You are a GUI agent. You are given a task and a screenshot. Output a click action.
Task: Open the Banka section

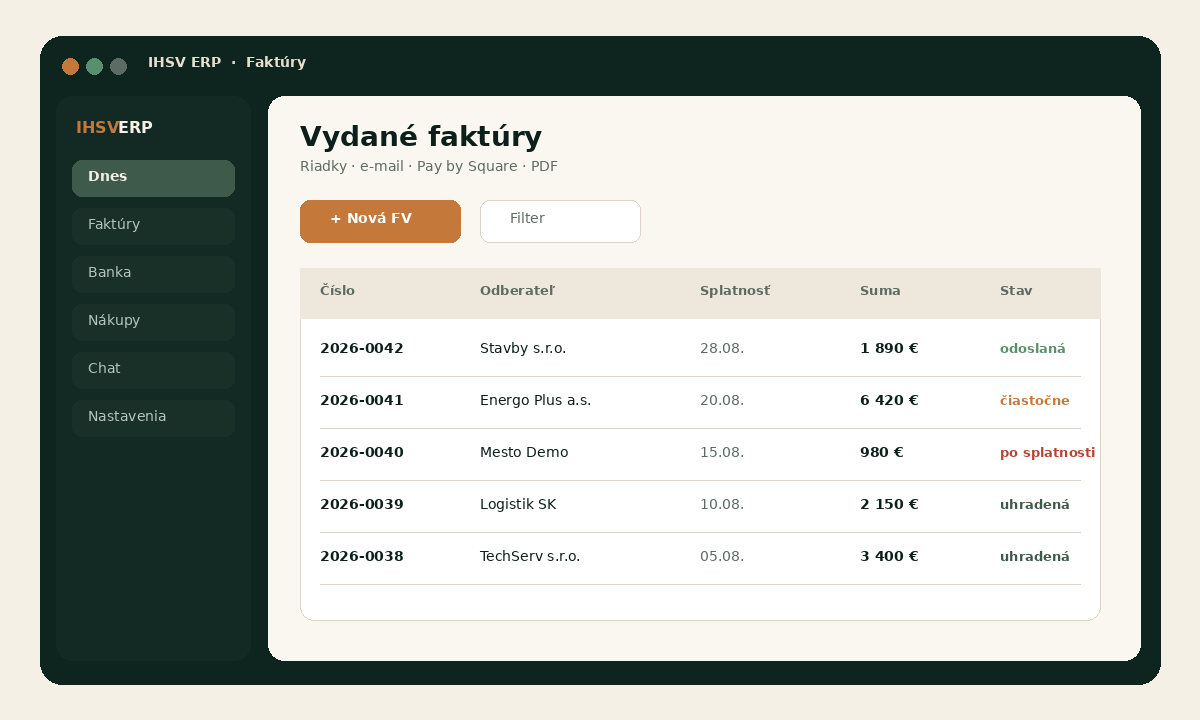point(153,274)
